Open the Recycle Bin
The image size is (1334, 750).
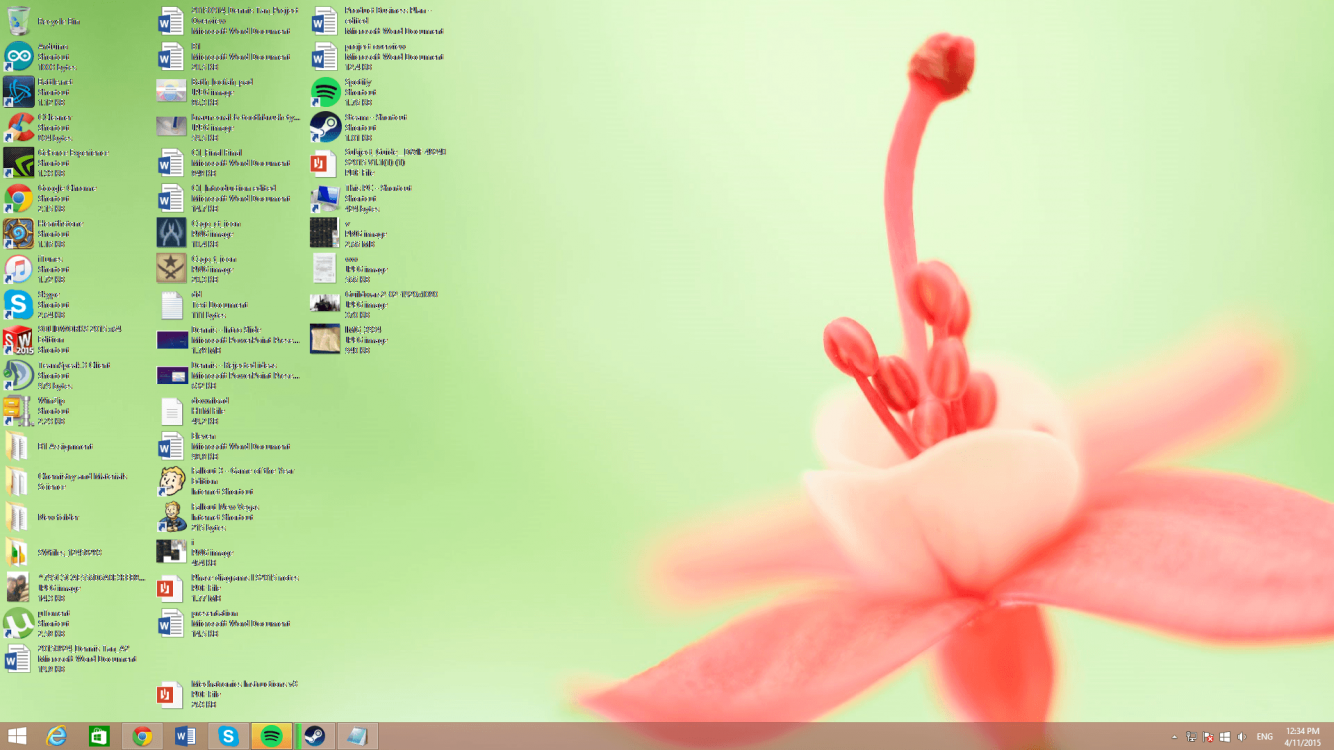point(16,18)
